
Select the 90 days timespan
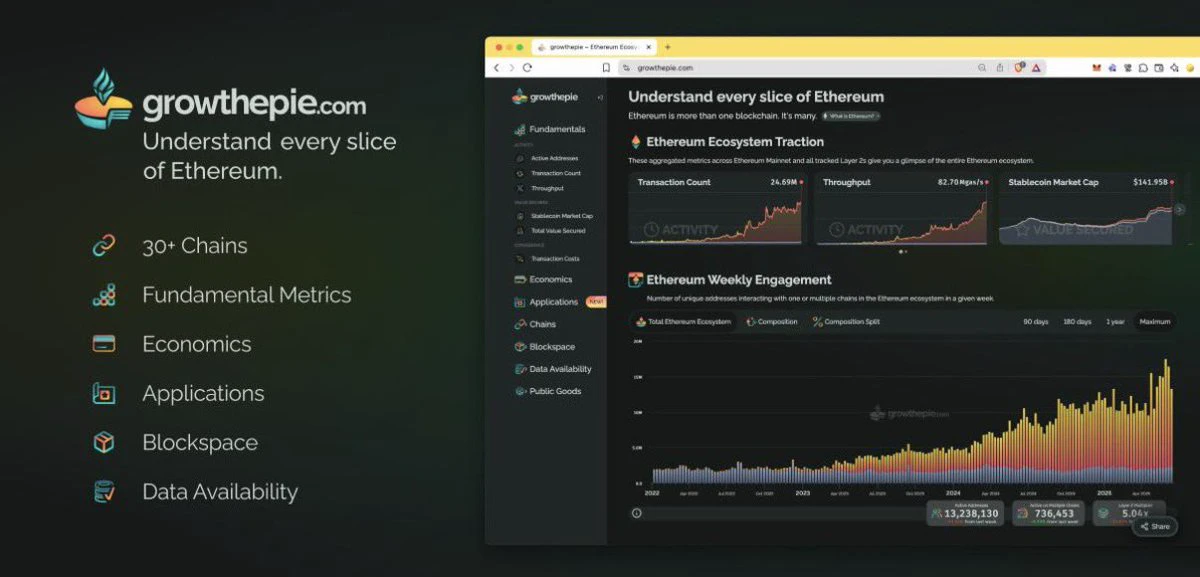1034,322
